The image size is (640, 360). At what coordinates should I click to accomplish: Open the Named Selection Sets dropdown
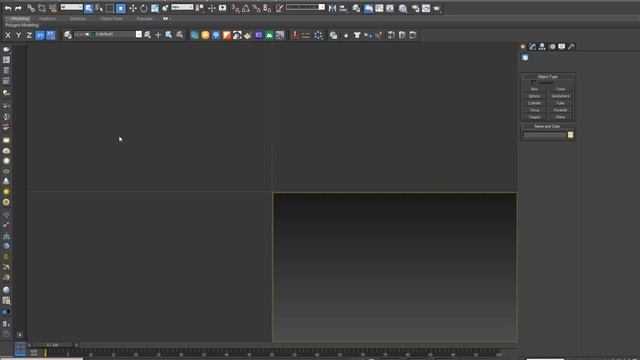click(x=305, y=7)
